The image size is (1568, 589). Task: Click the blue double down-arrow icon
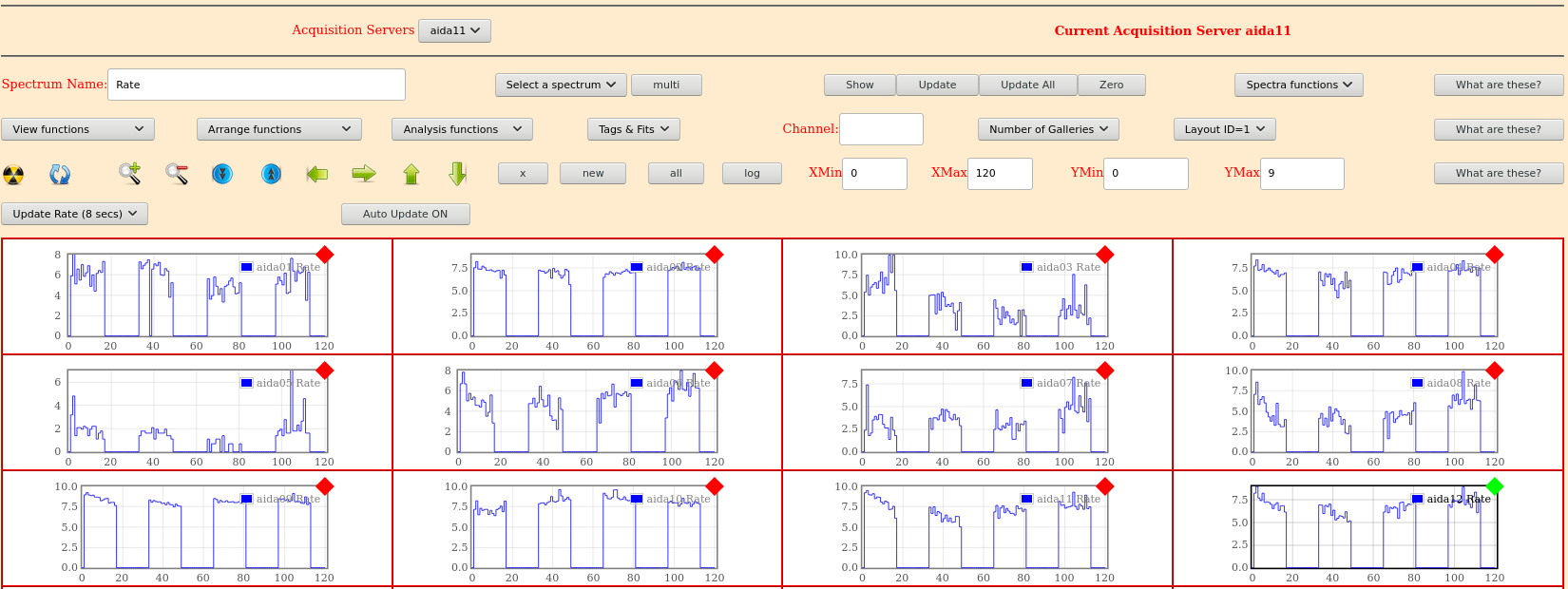coord(222,174)
